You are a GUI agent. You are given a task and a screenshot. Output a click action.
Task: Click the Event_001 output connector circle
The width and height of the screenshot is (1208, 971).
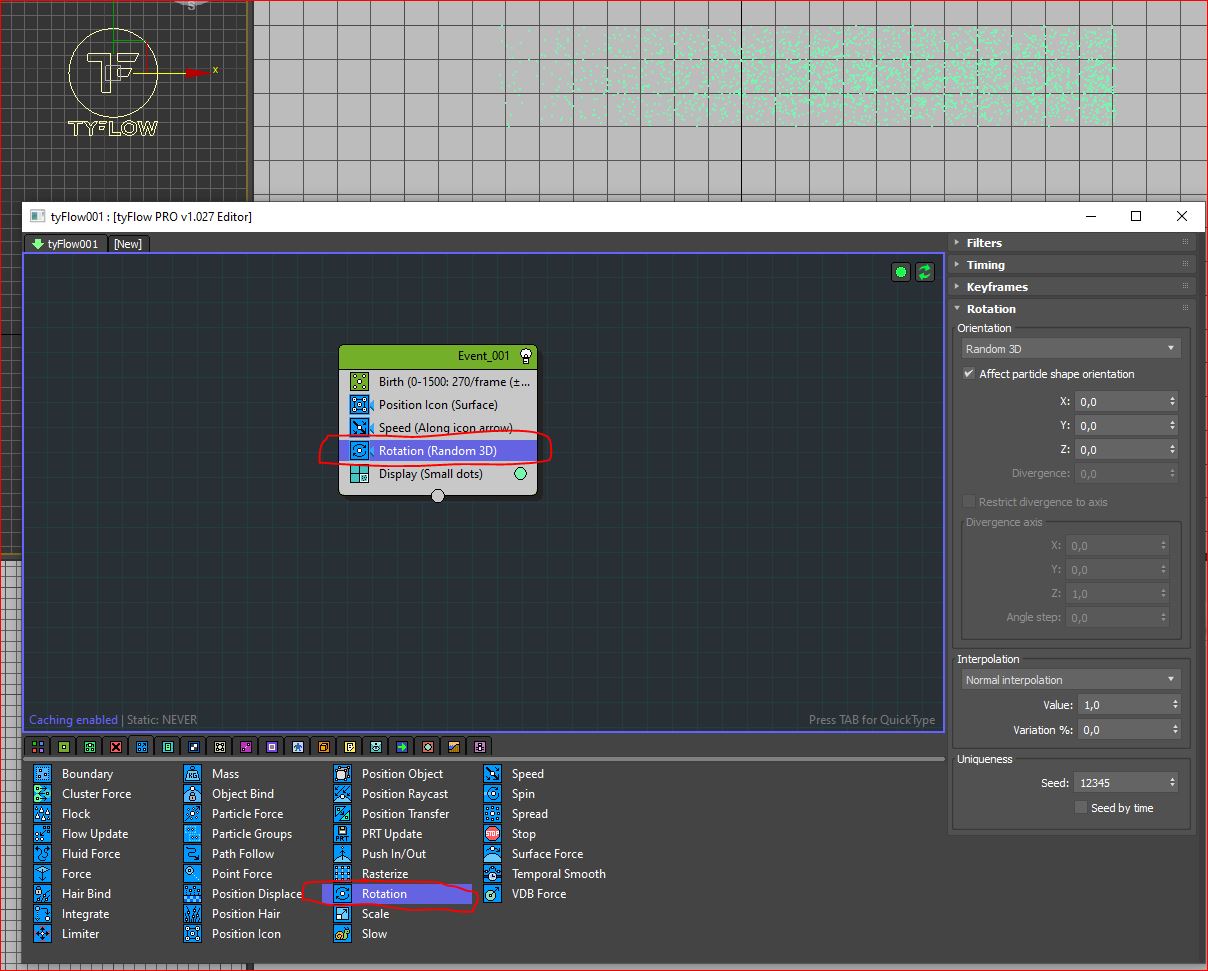point(438,496)
